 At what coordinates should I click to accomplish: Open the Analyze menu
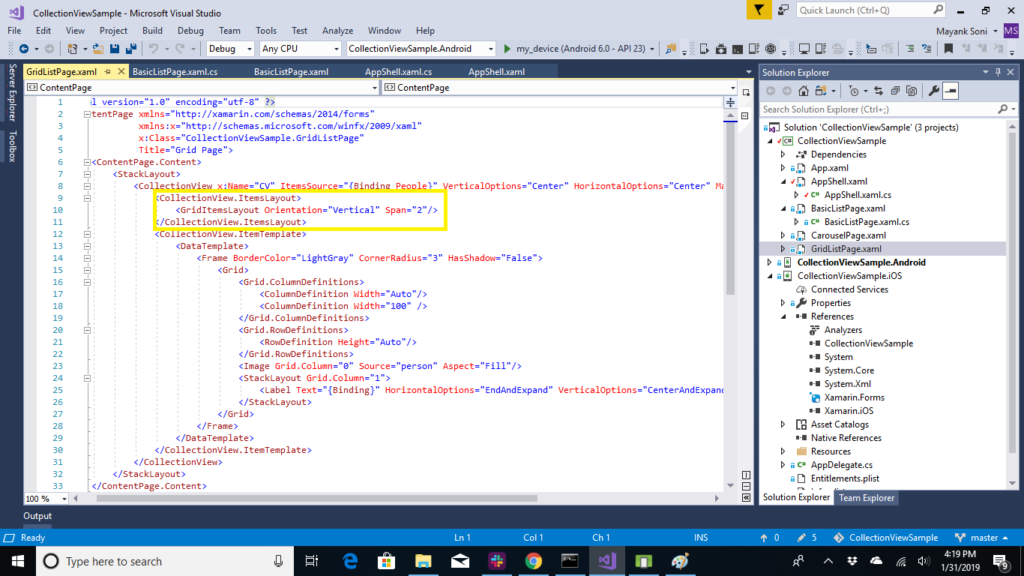point(338,31)
